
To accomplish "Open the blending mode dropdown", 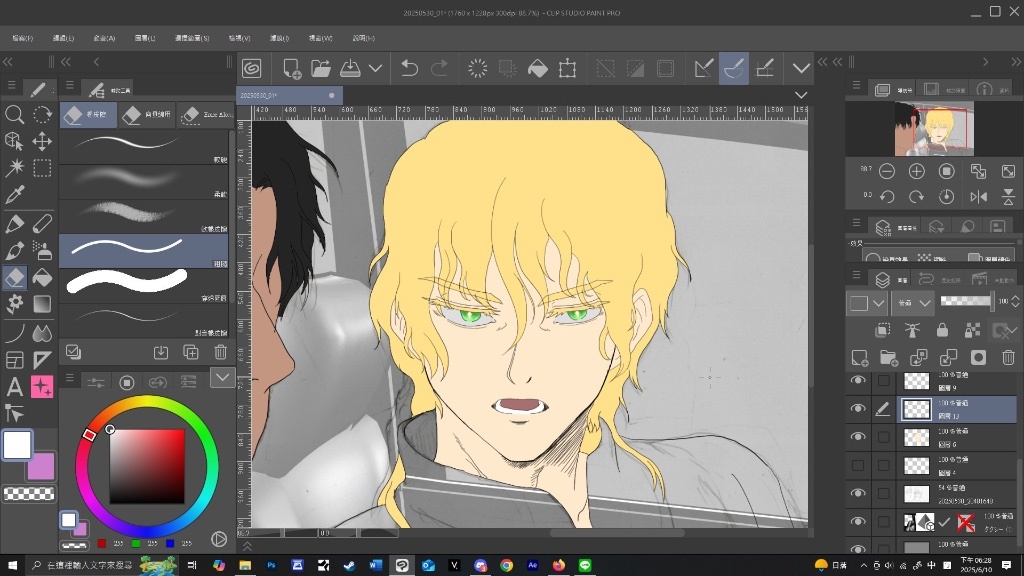I will [x=913, y=302].
